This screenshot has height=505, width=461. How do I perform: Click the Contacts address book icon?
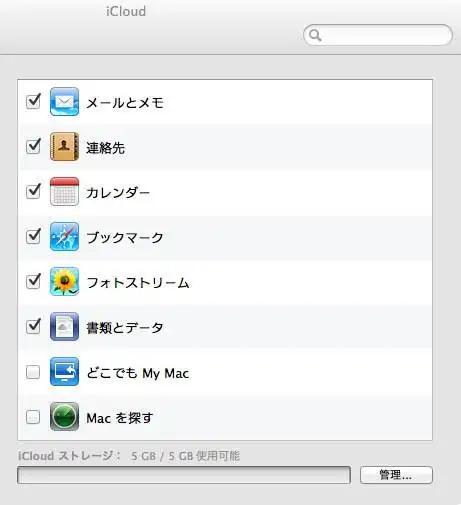[x=64, y=146]
